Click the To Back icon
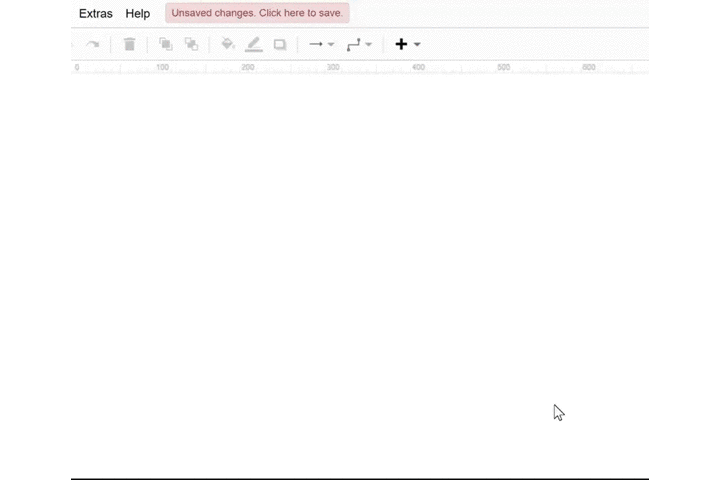 [191, 44]
